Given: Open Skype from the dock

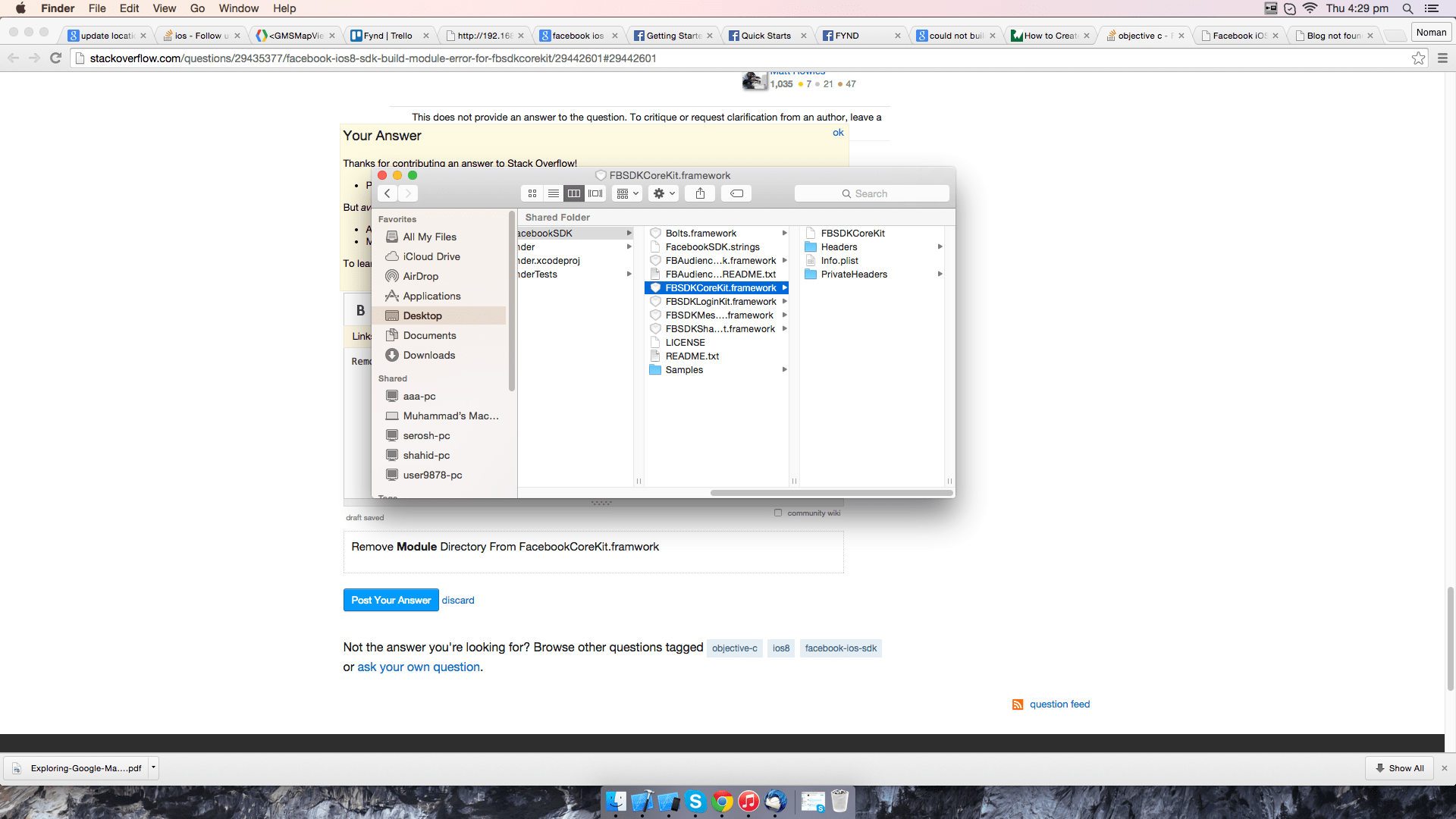Looking at the screenshot, I should tap(695, 802).
